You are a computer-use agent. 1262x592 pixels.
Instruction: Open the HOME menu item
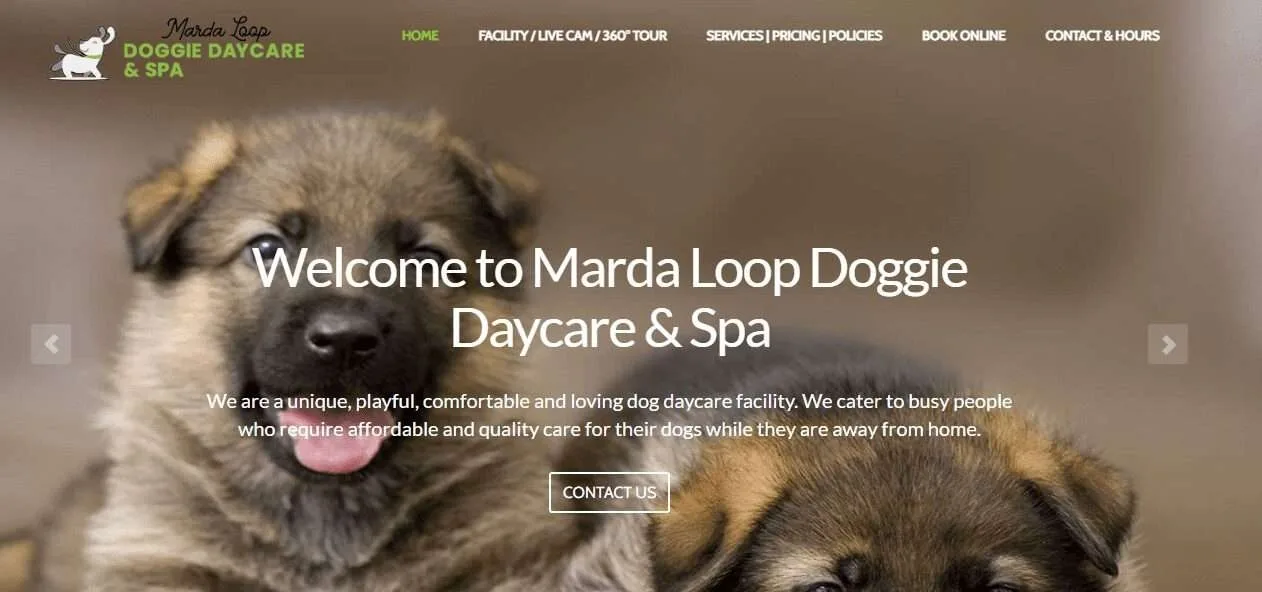420,35
